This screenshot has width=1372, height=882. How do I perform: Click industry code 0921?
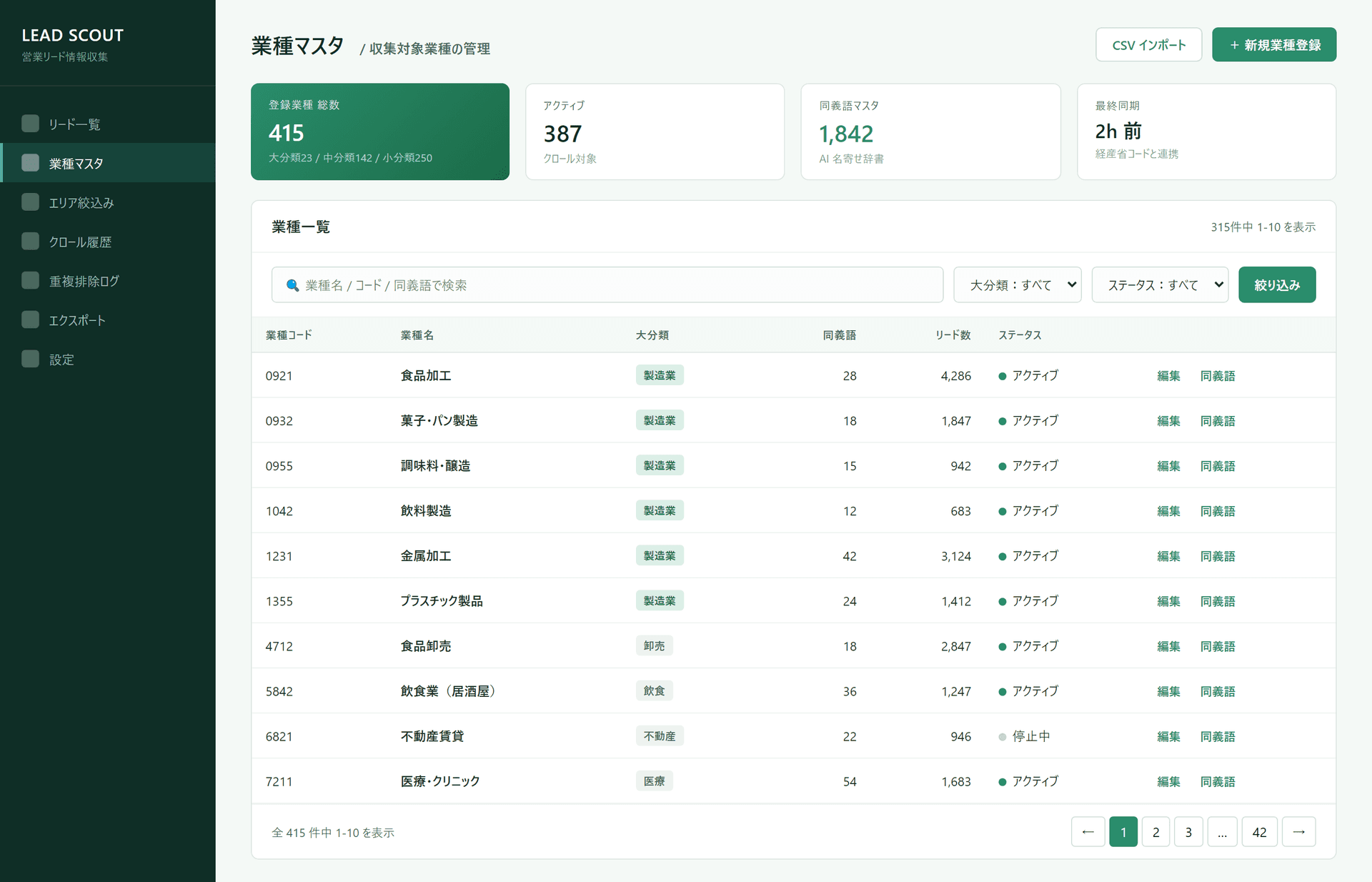[279, 375]
